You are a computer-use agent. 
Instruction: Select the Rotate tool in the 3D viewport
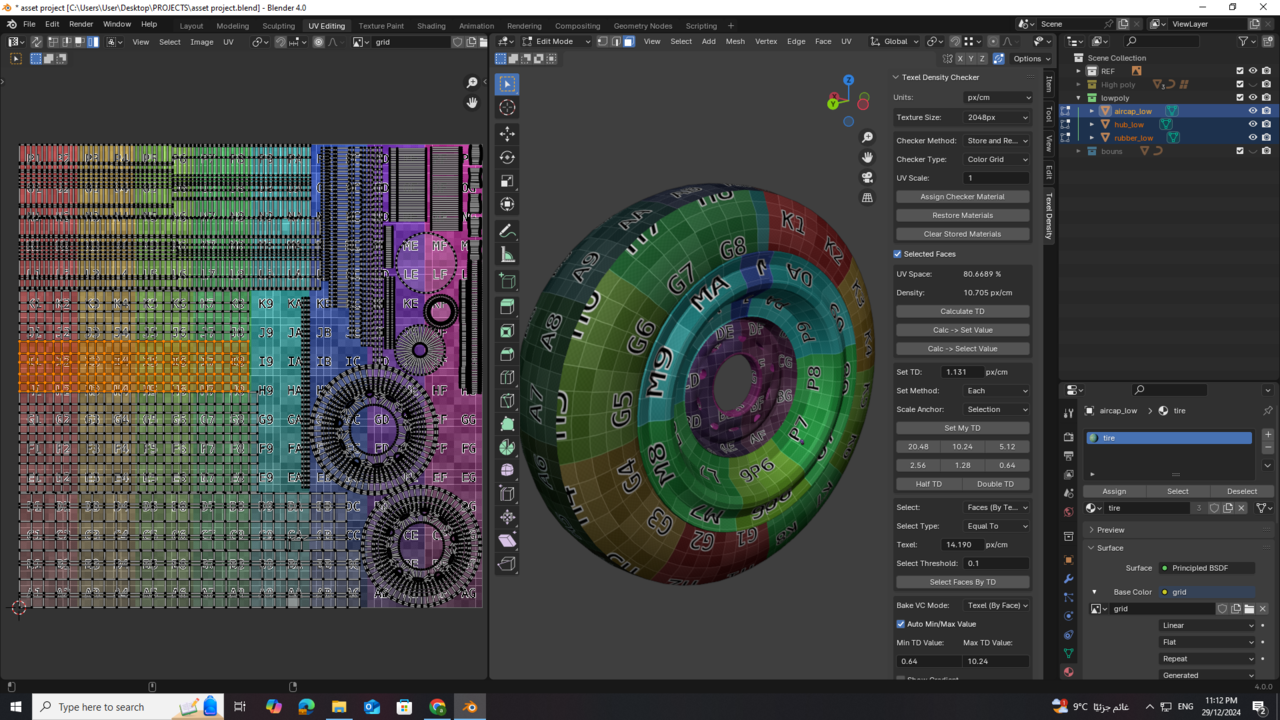click(x=507, y=158)
